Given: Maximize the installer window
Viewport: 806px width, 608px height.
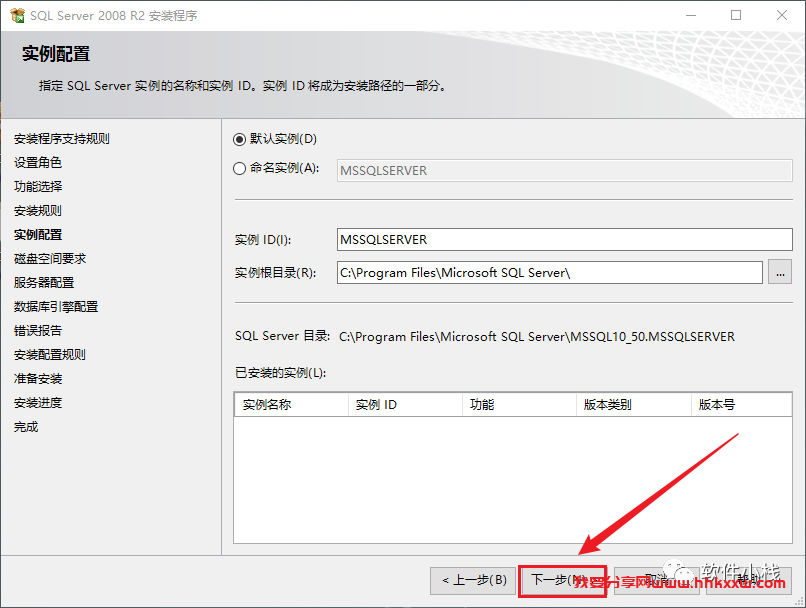Looking at the screenshot, I should [x=736, y=15].
